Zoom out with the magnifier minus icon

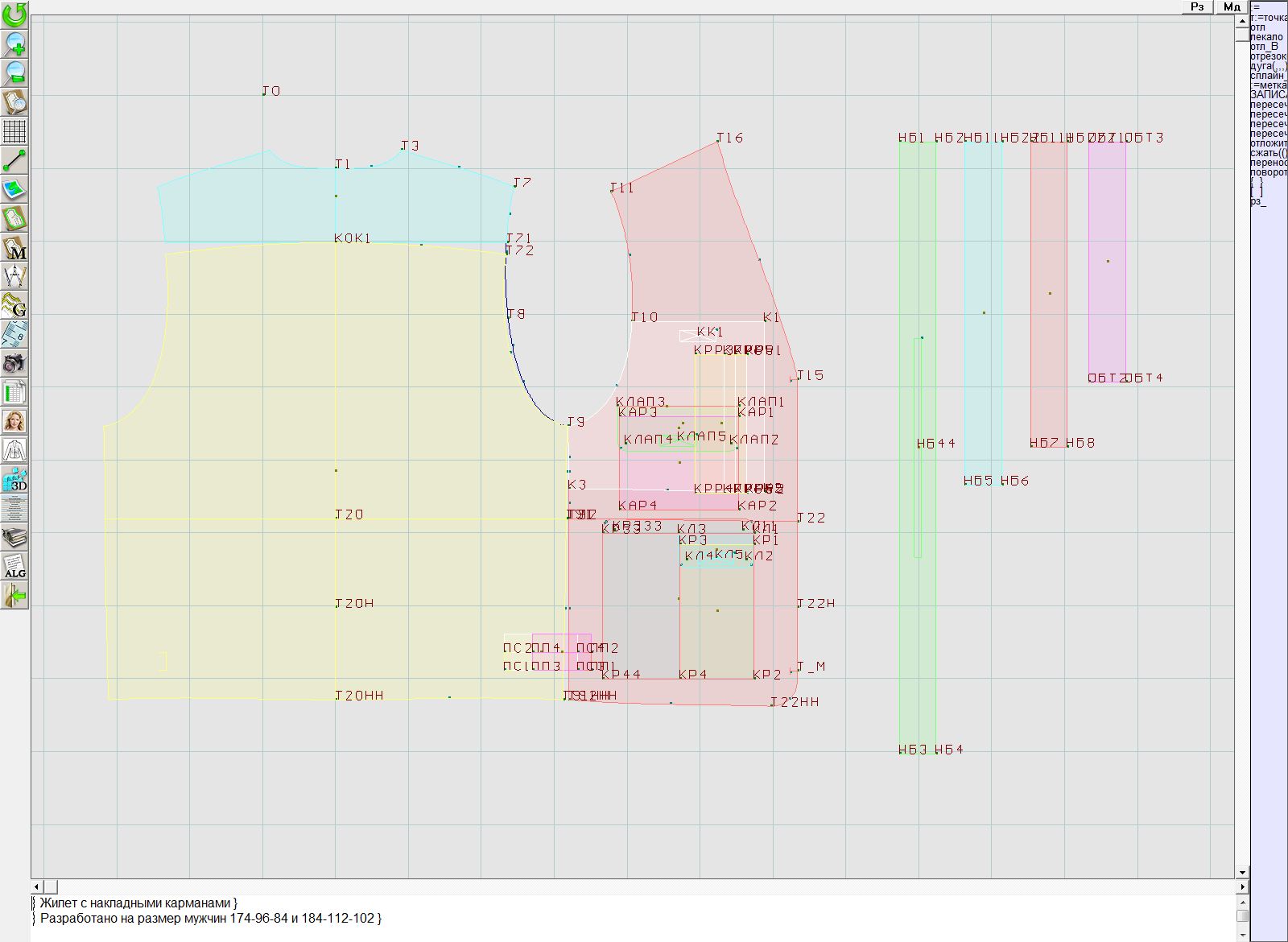14,72
